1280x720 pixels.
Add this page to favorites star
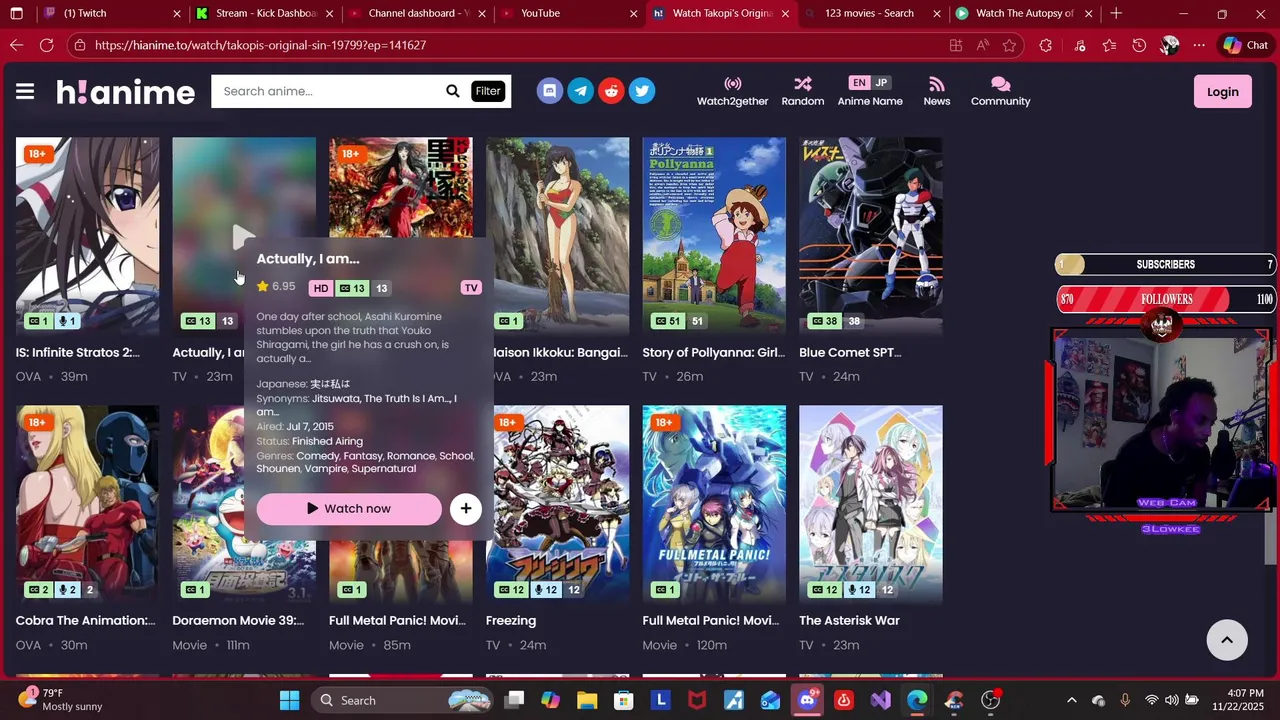pyautogui.click(x=1009, y=45)
